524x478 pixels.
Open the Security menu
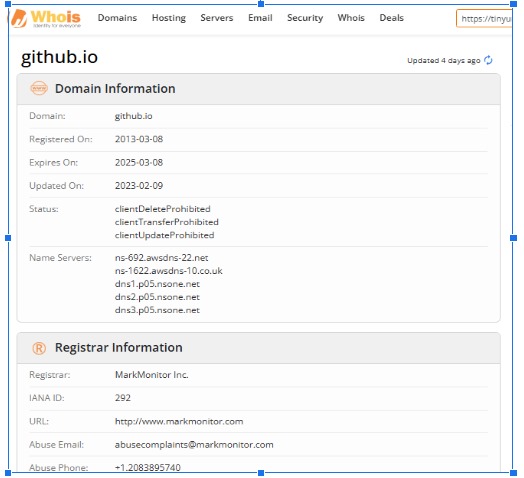point(305,18)
